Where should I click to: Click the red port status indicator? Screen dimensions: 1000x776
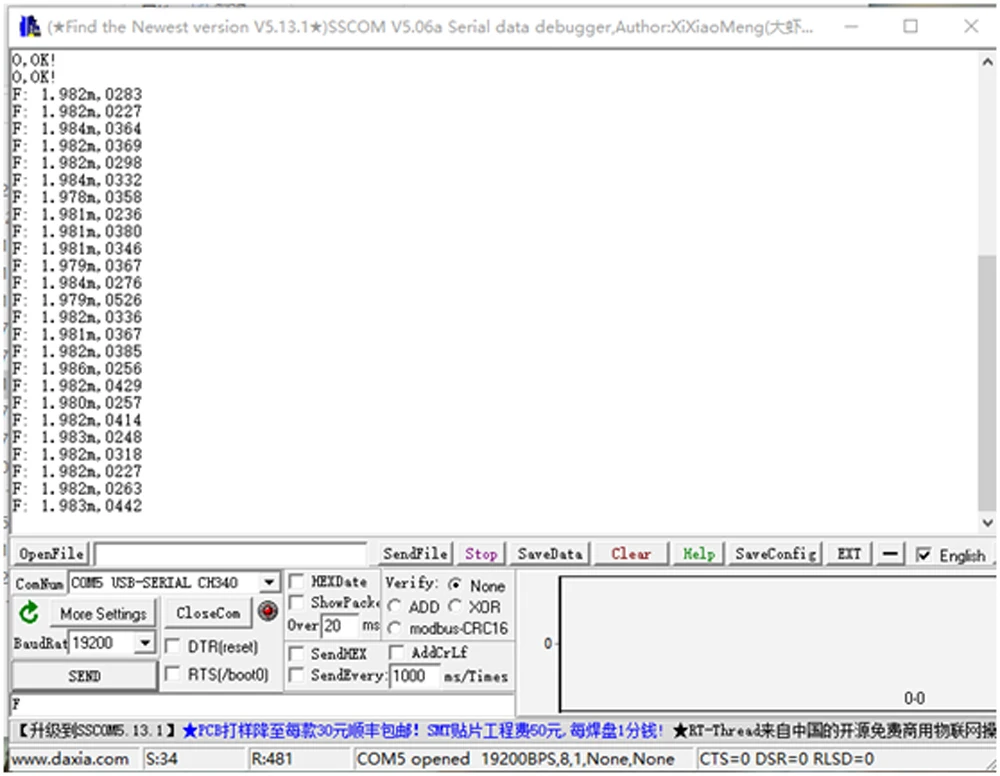[x=268, y=611]
